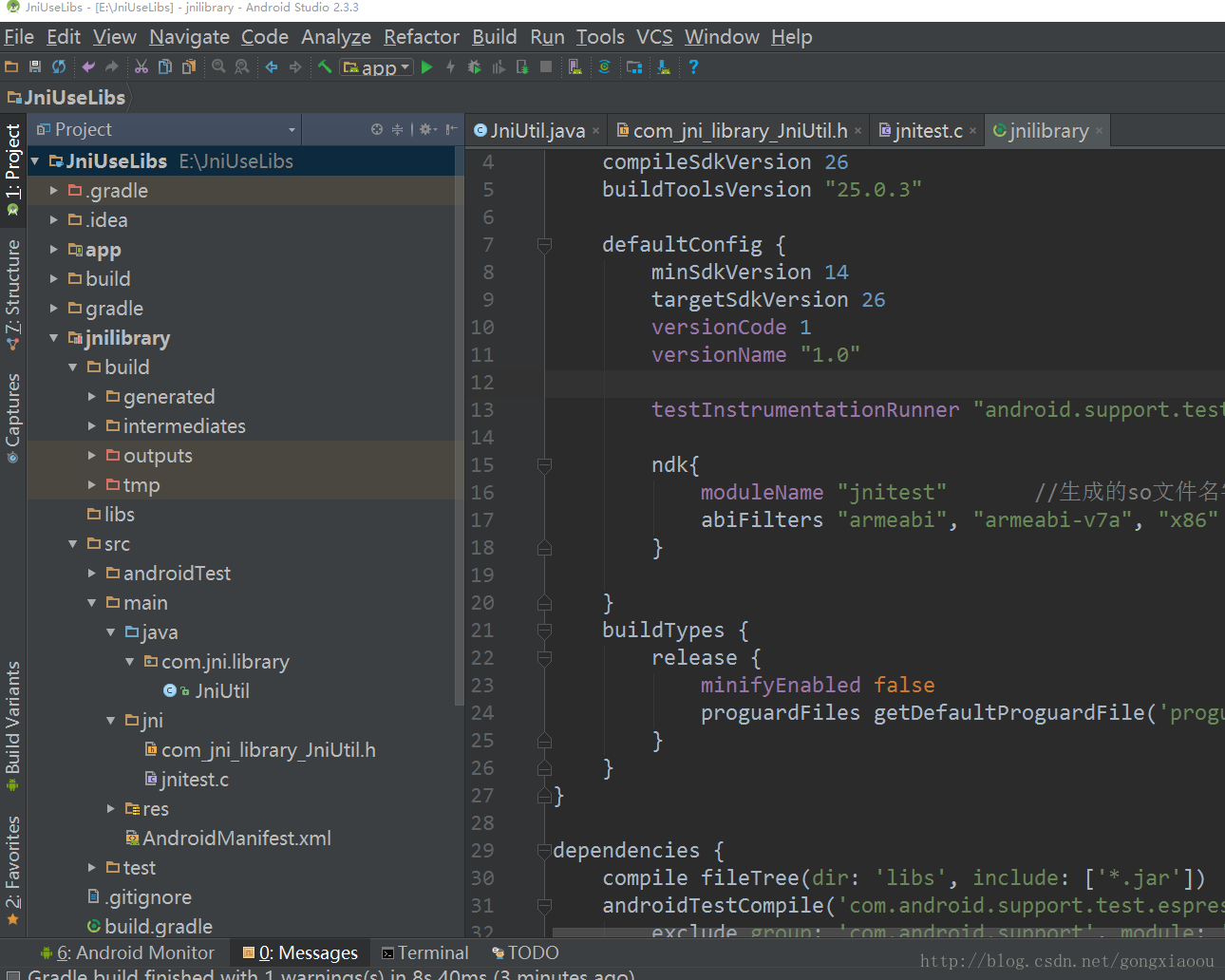Expand the .gradle folder arrow
This screenshot has height=980, width=1225.
tap(54, 191)
